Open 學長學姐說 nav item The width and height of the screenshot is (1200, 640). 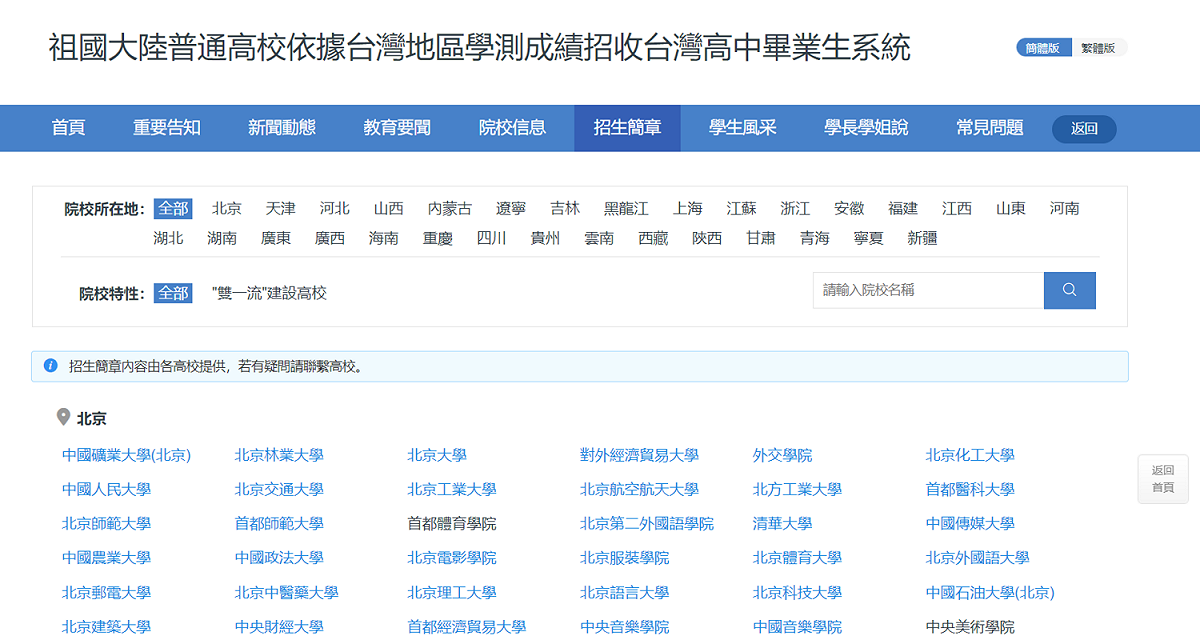tap(866, 128)
